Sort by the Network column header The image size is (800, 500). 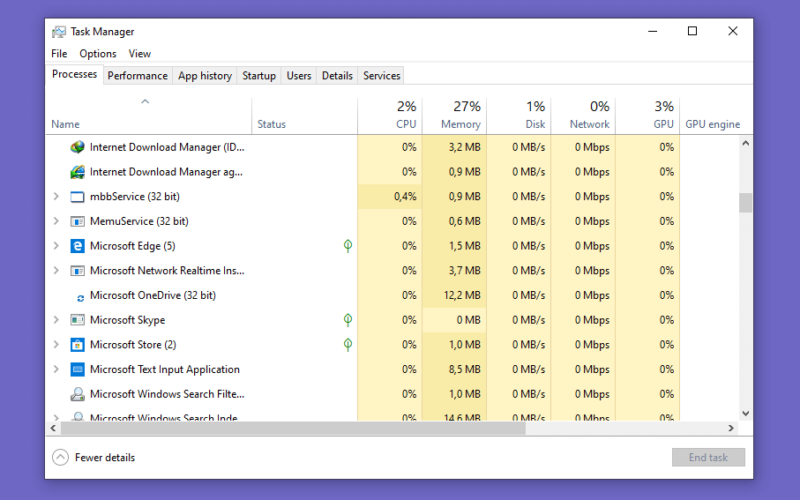[x=583, y=116]
